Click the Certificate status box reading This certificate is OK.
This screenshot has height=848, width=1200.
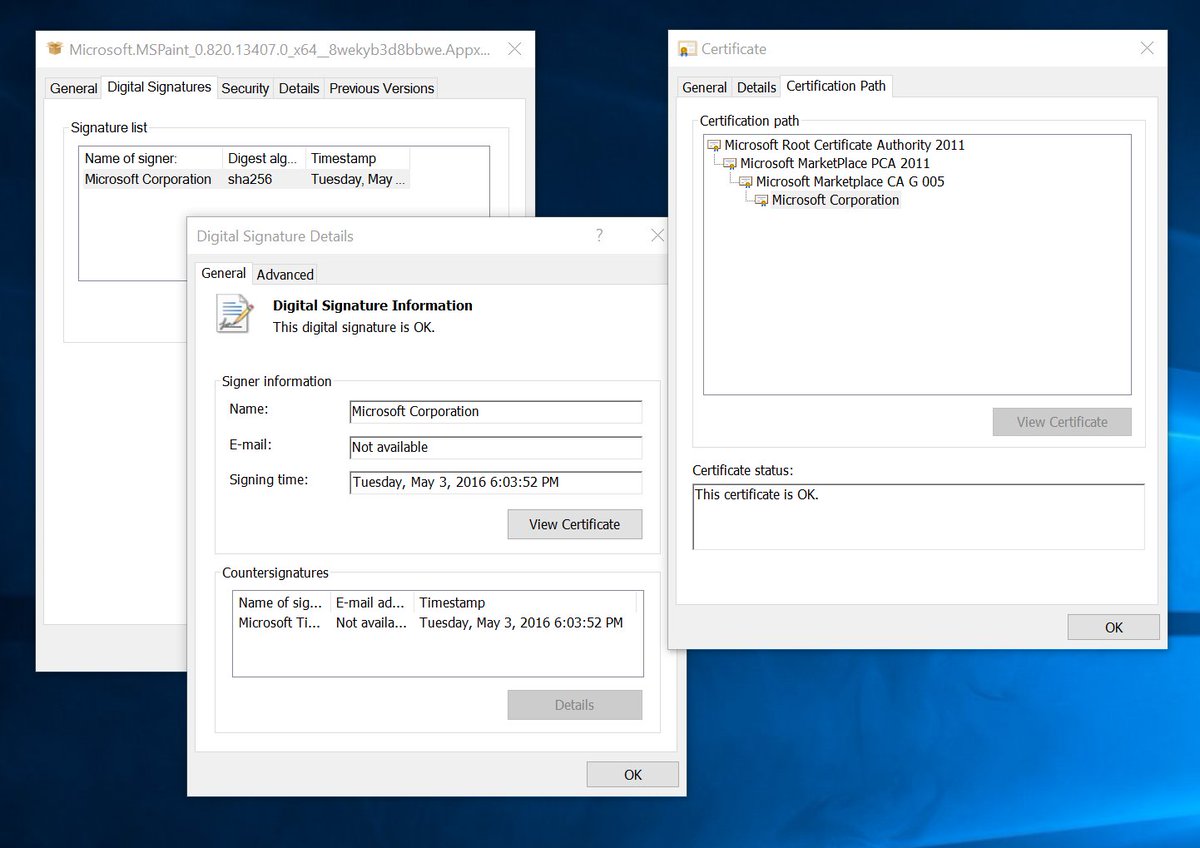click(918, 517)
